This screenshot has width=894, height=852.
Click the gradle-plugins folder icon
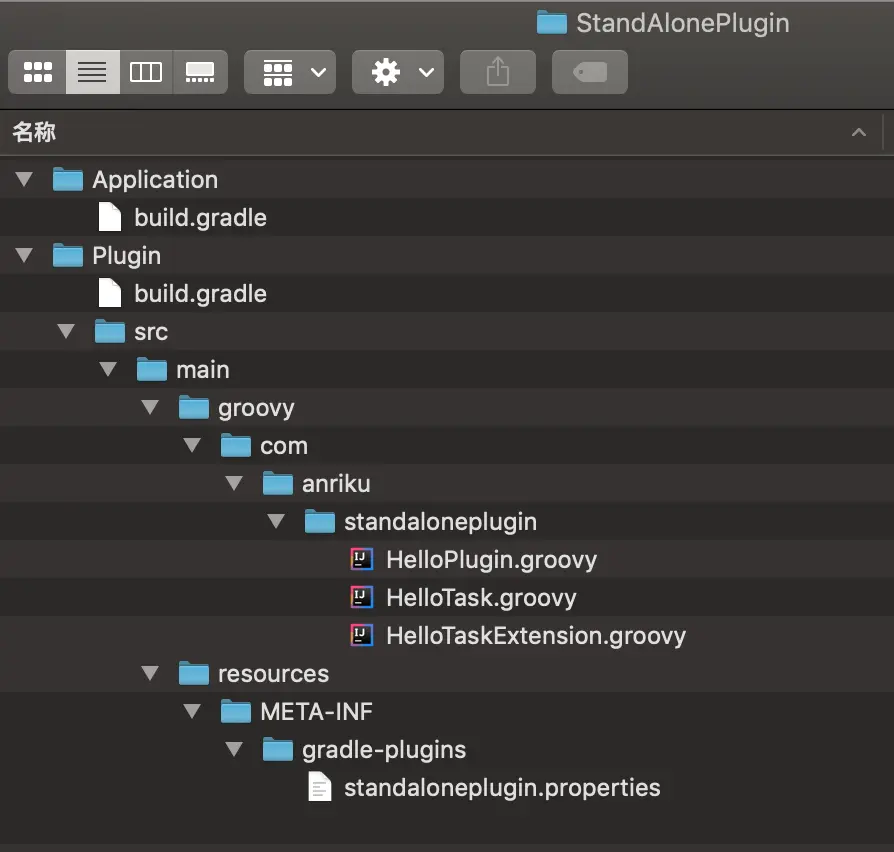pos(278,749)
